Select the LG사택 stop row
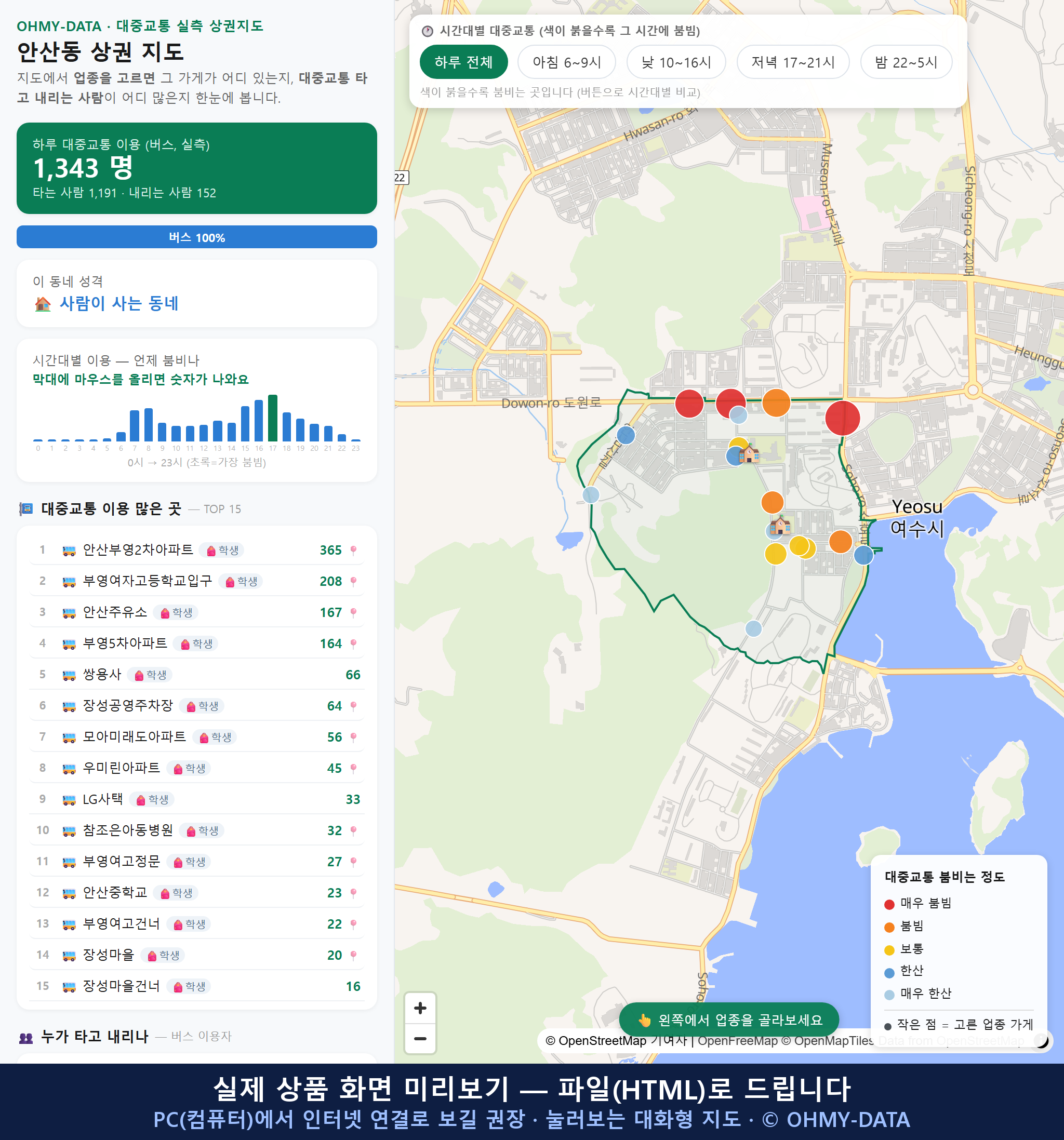This screenshot has height=1140, width=1064. 197,799
